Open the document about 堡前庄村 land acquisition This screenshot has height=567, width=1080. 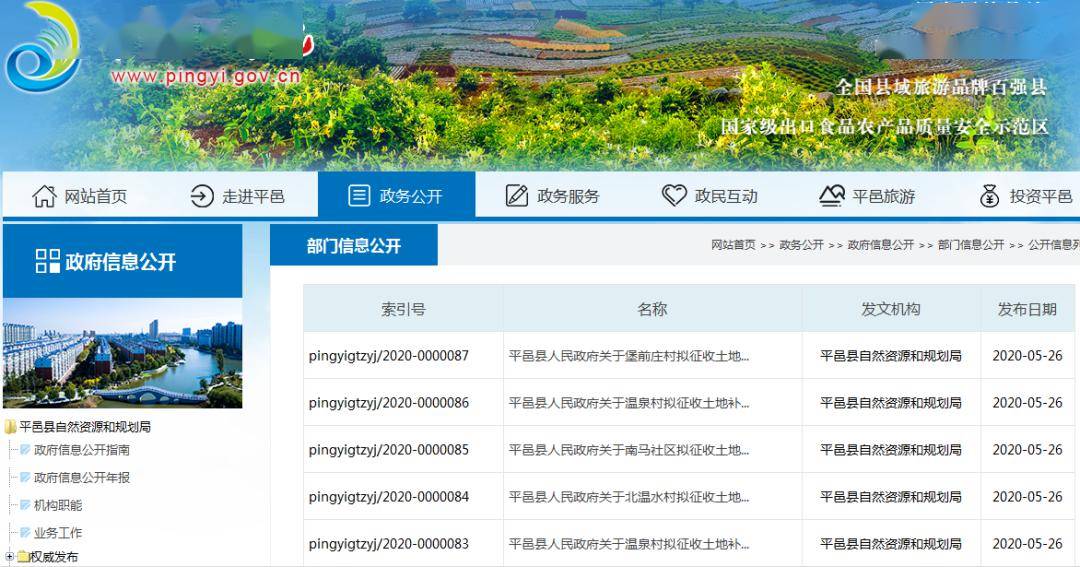(629, 356)
